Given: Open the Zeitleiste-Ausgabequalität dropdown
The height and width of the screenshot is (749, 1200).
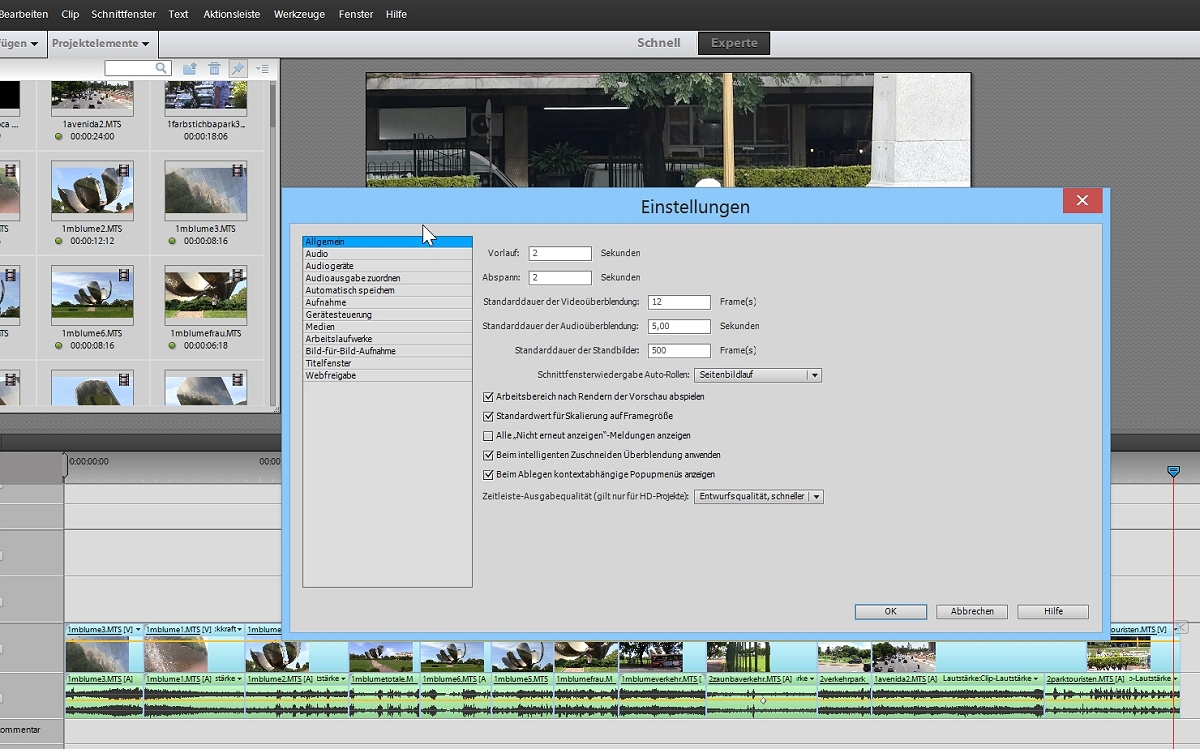Looking at the screenshot, I should click(x=759, y=496).
